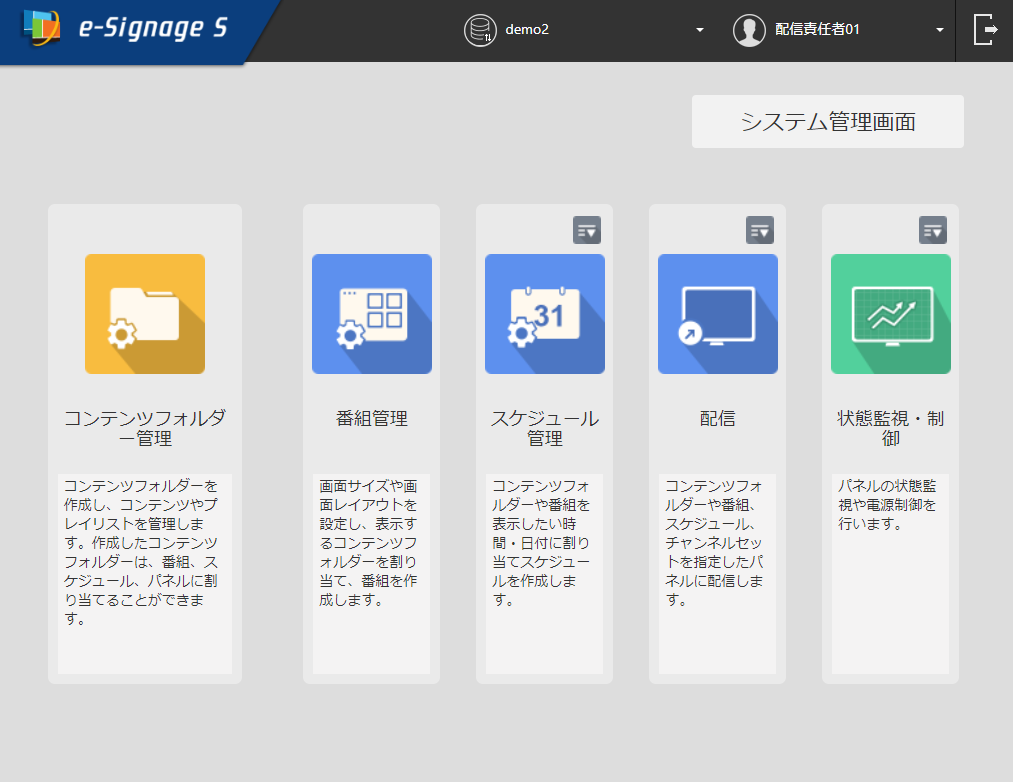
Task: Open submenu button on スケジュール管理 card
Action: [x=587, y=230]
